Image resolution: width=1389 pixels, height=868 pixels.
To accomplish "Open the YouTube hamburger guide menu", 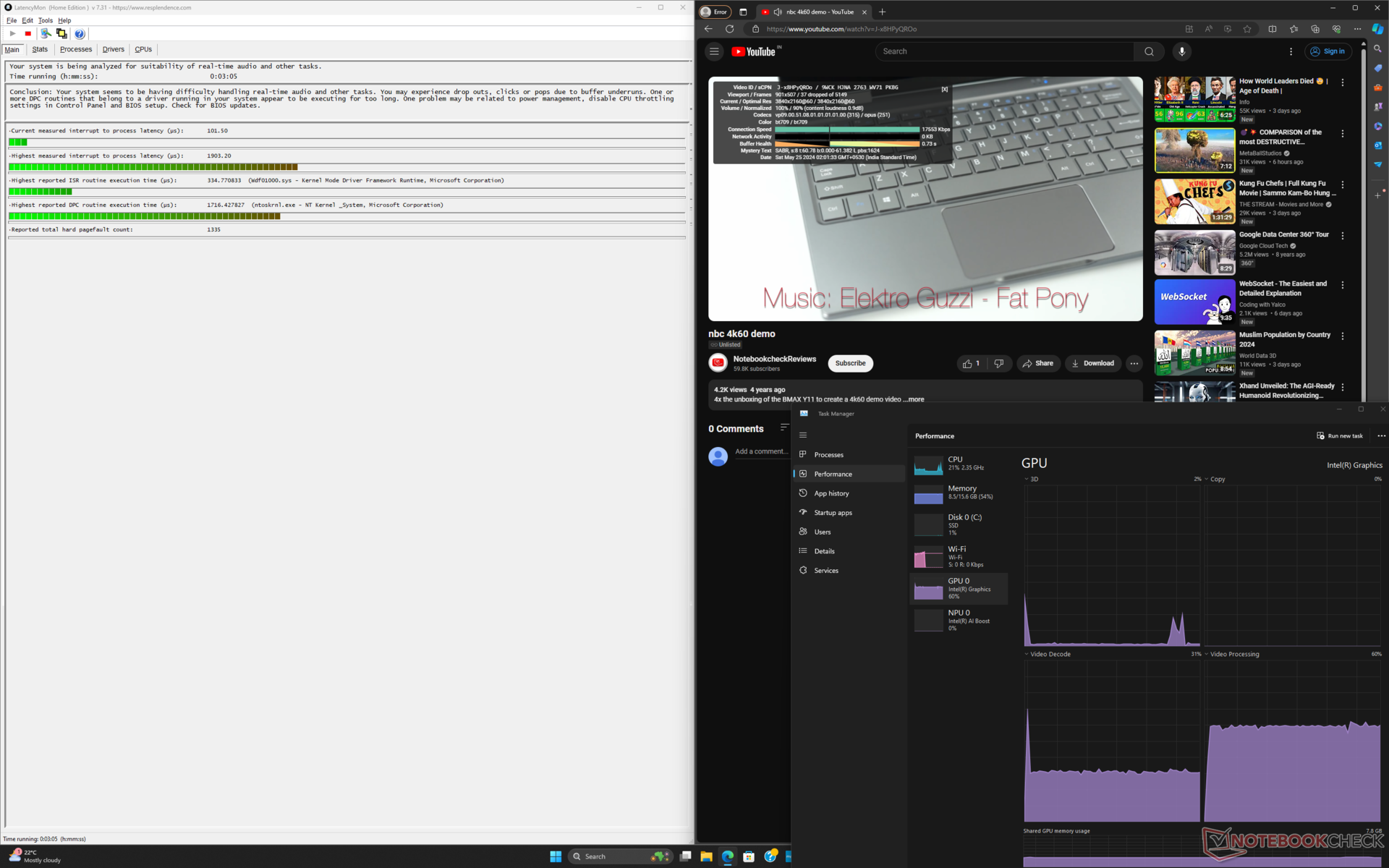I will (714, 51).
